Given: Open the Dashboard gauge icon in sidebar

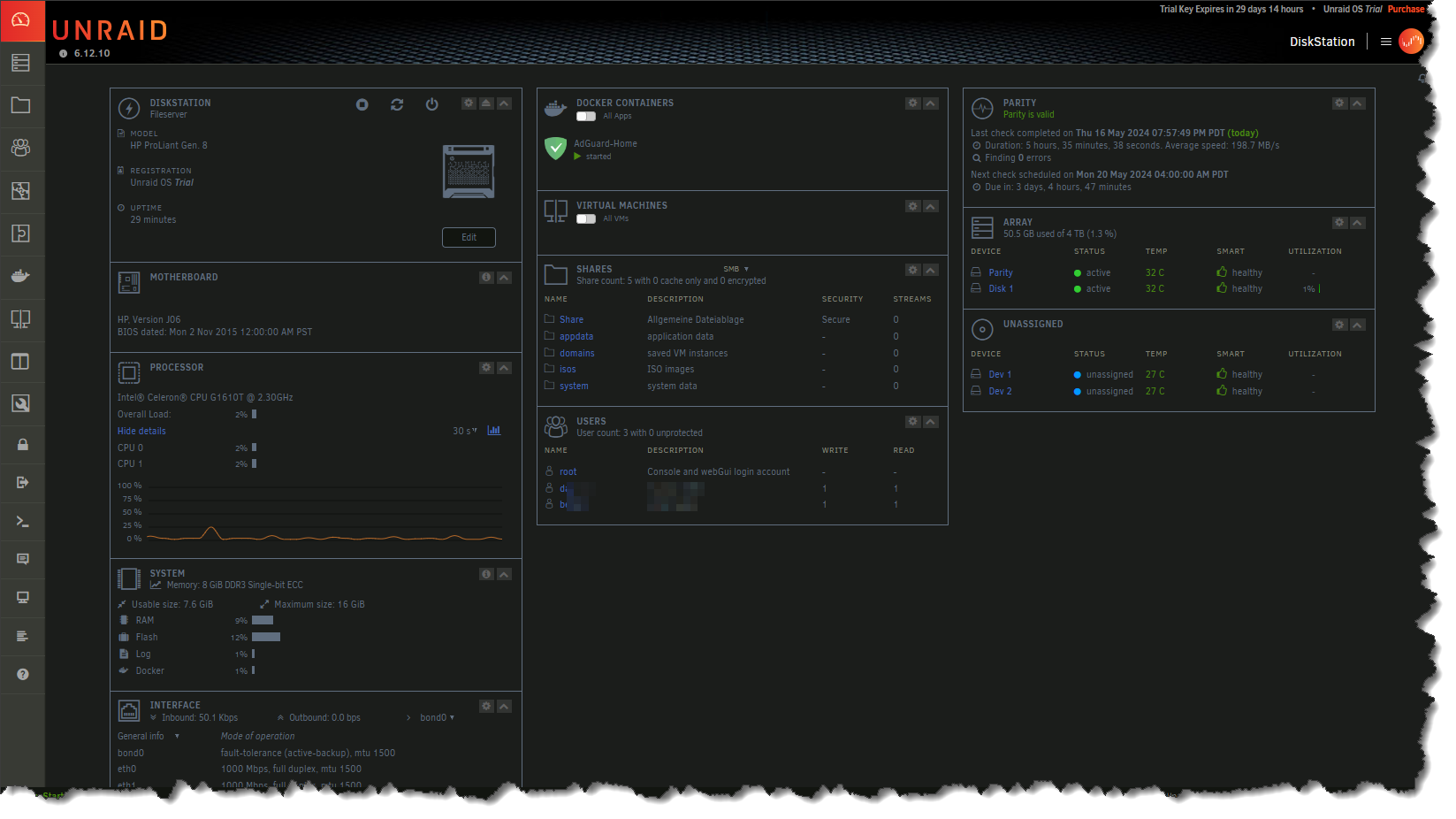Looking at the screenshot, I should point(21,20).
